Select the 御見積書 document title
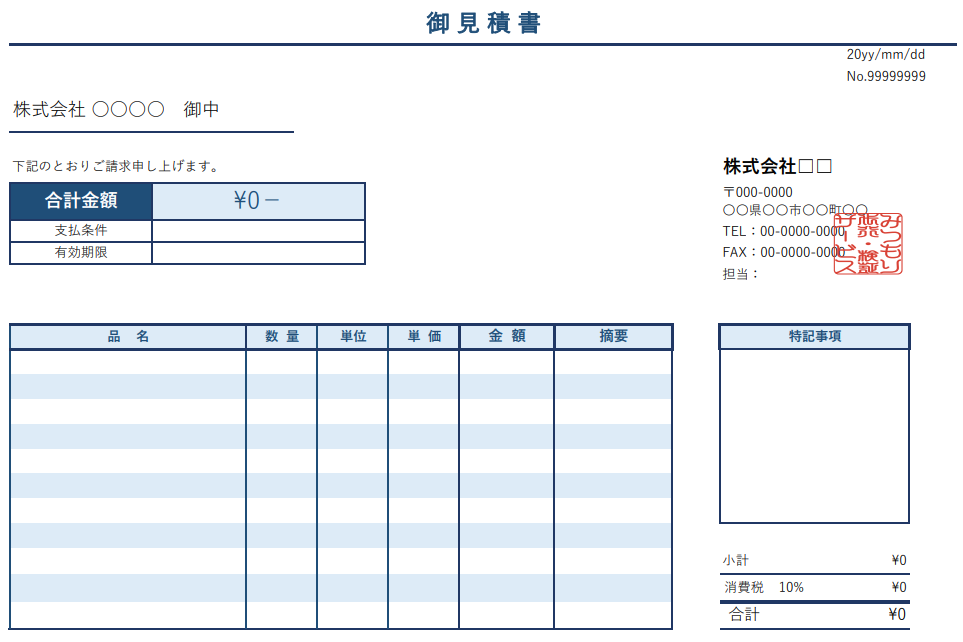 coord(483,23)
